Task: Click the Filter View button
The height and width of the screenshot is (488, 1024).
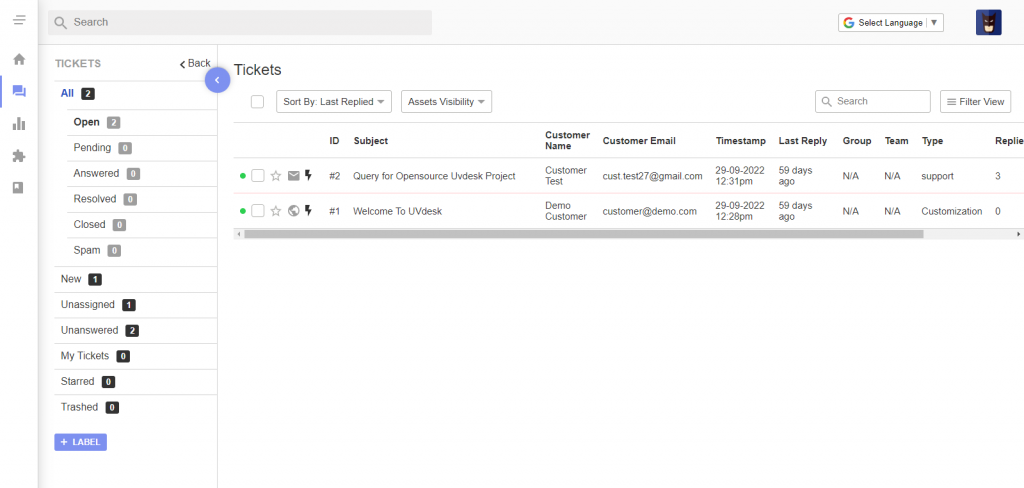Action: pyautogui.click(x=975, y=101)
